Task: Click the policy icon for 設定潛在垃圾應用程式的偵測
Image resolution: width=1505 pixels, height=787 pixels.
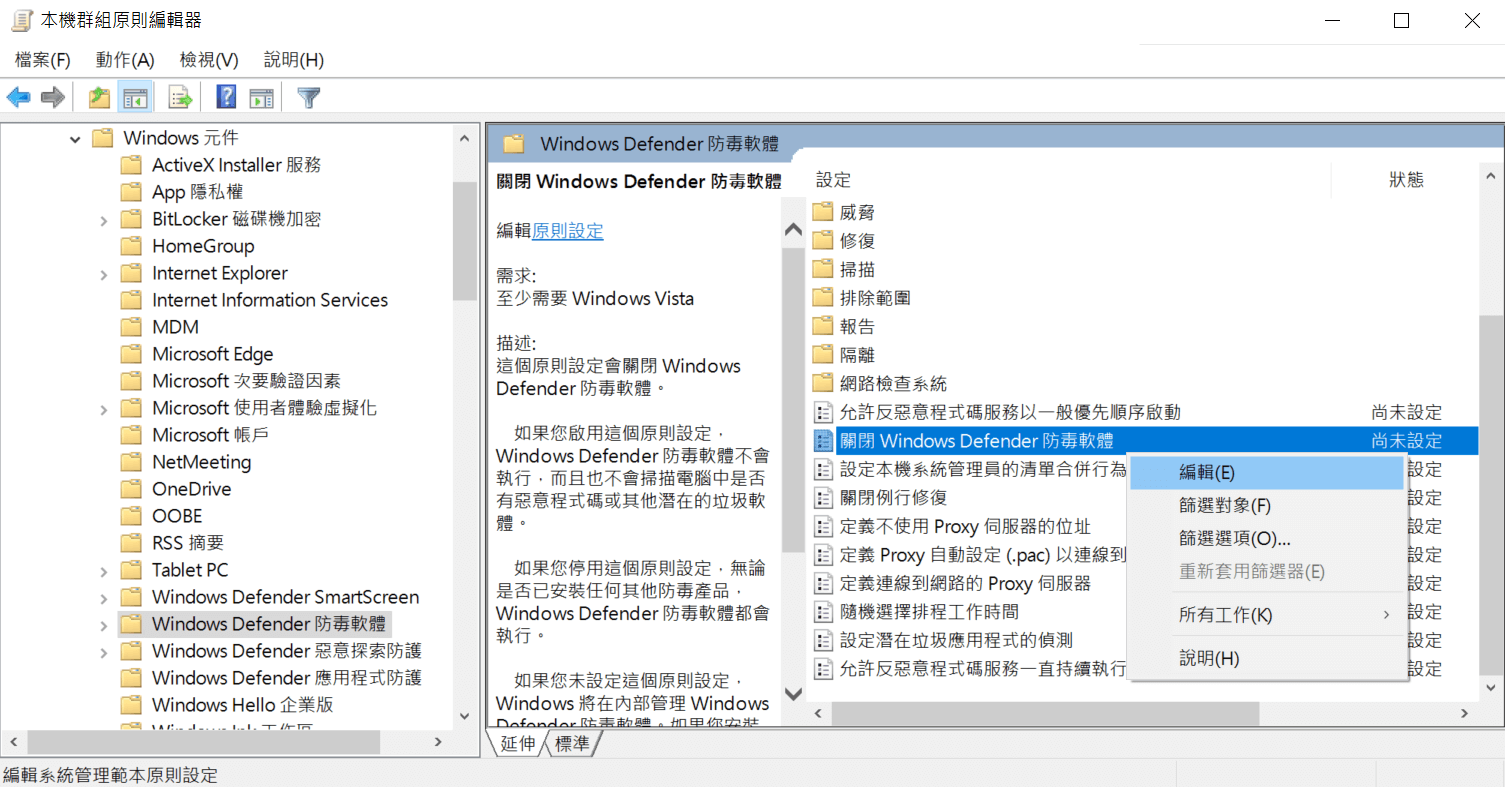Action: coord(823,640)
